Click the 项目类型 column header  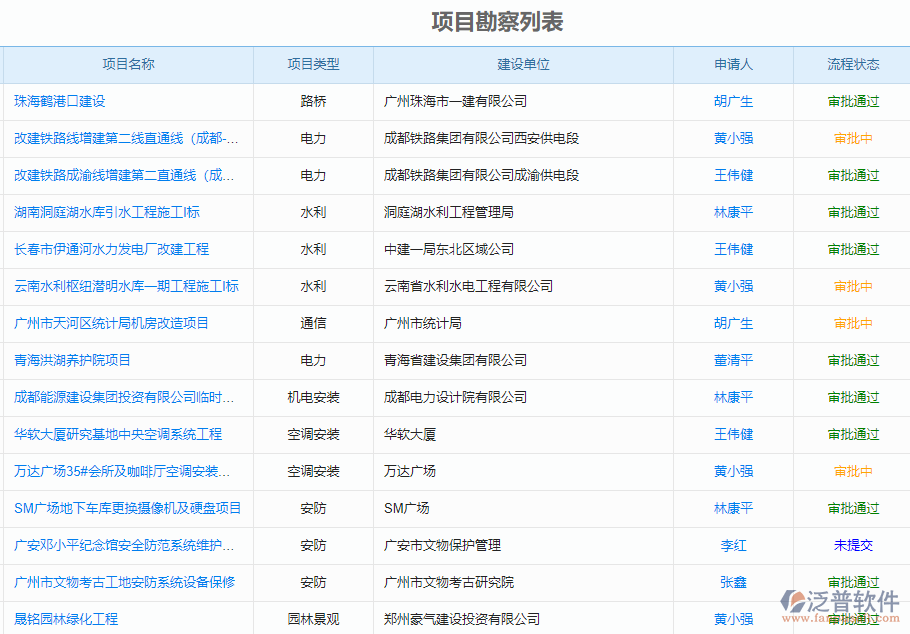click(313, 64)
